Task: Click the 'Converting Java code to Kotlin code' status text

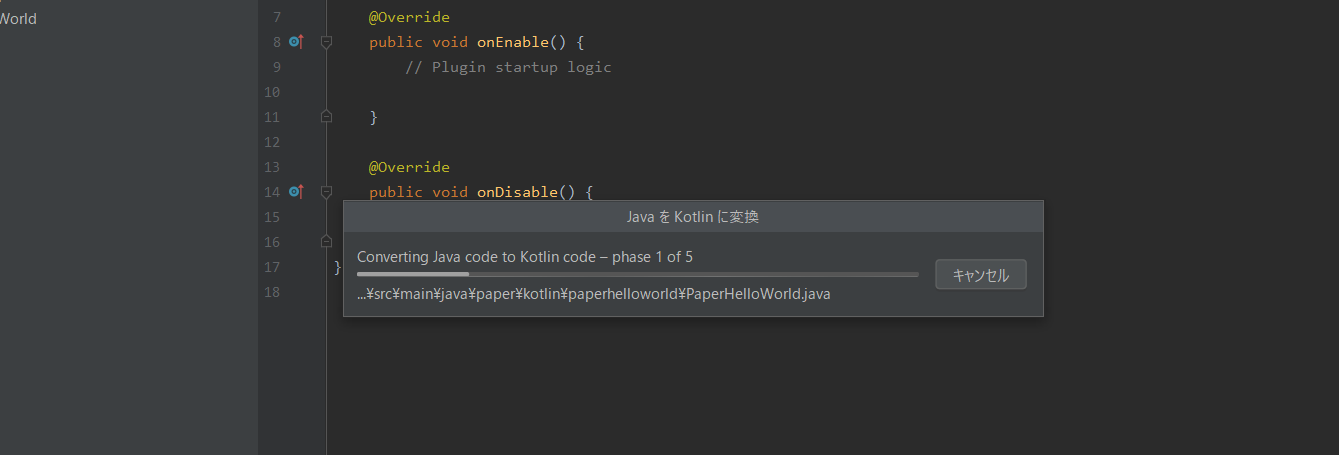Action: pos(525,257)
